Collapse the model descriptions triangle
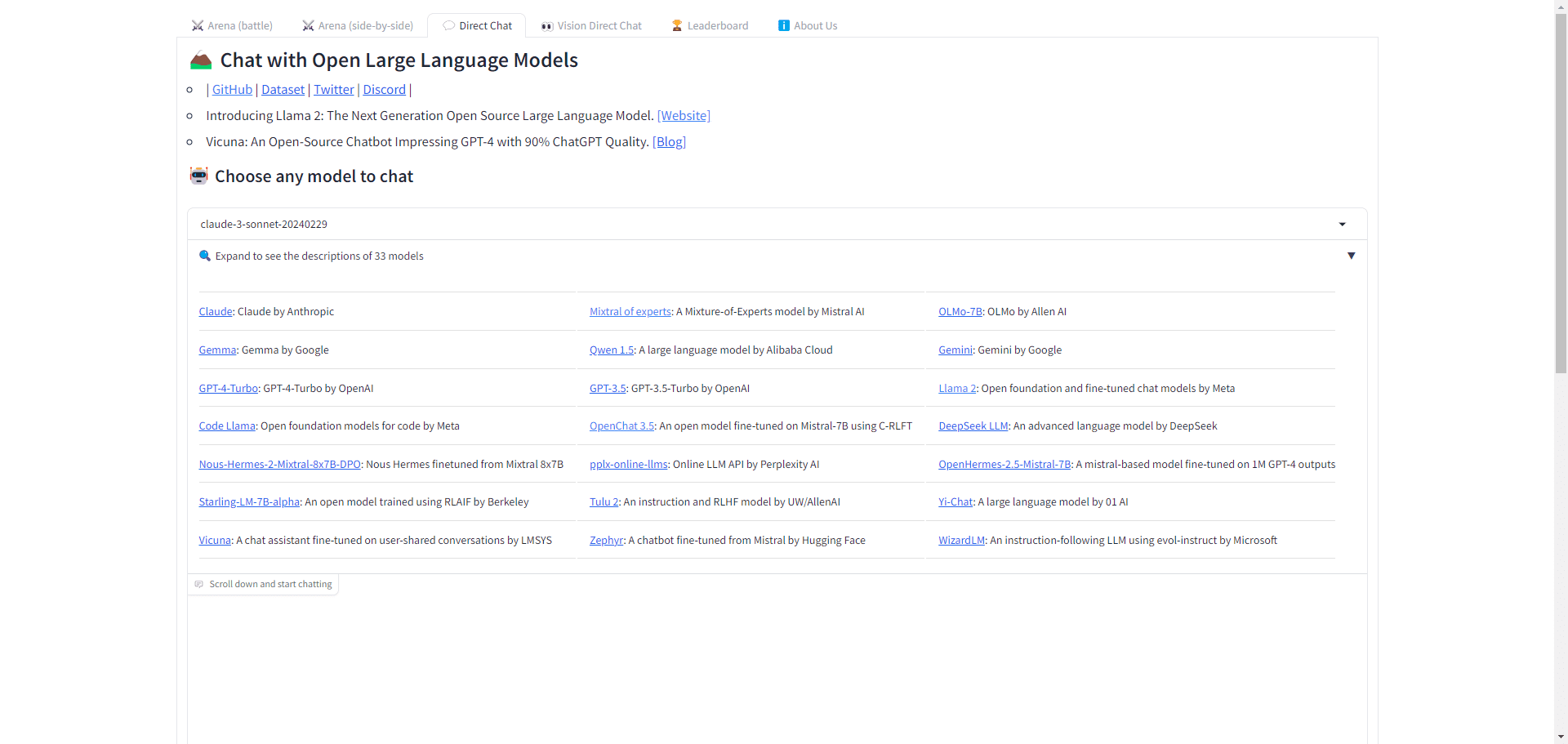 tap(1352, 256)
